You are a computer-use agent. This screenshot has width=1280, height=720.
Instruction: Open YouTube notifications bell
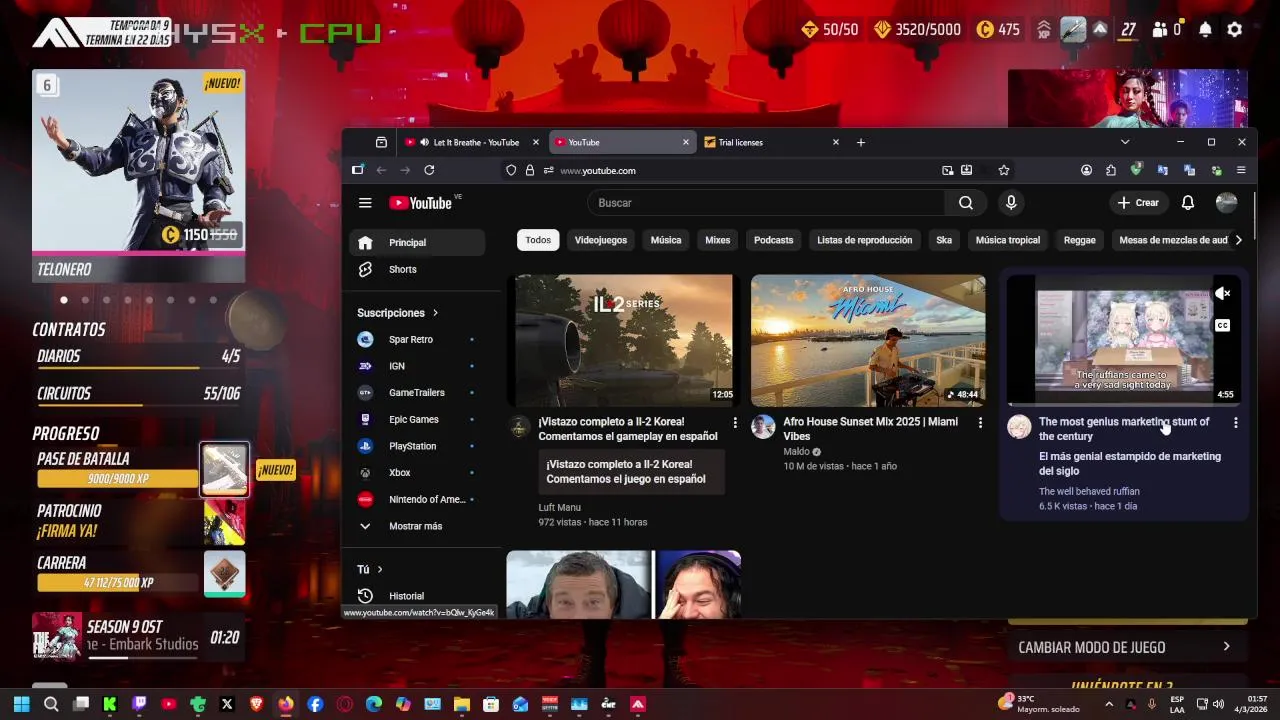1188,203
